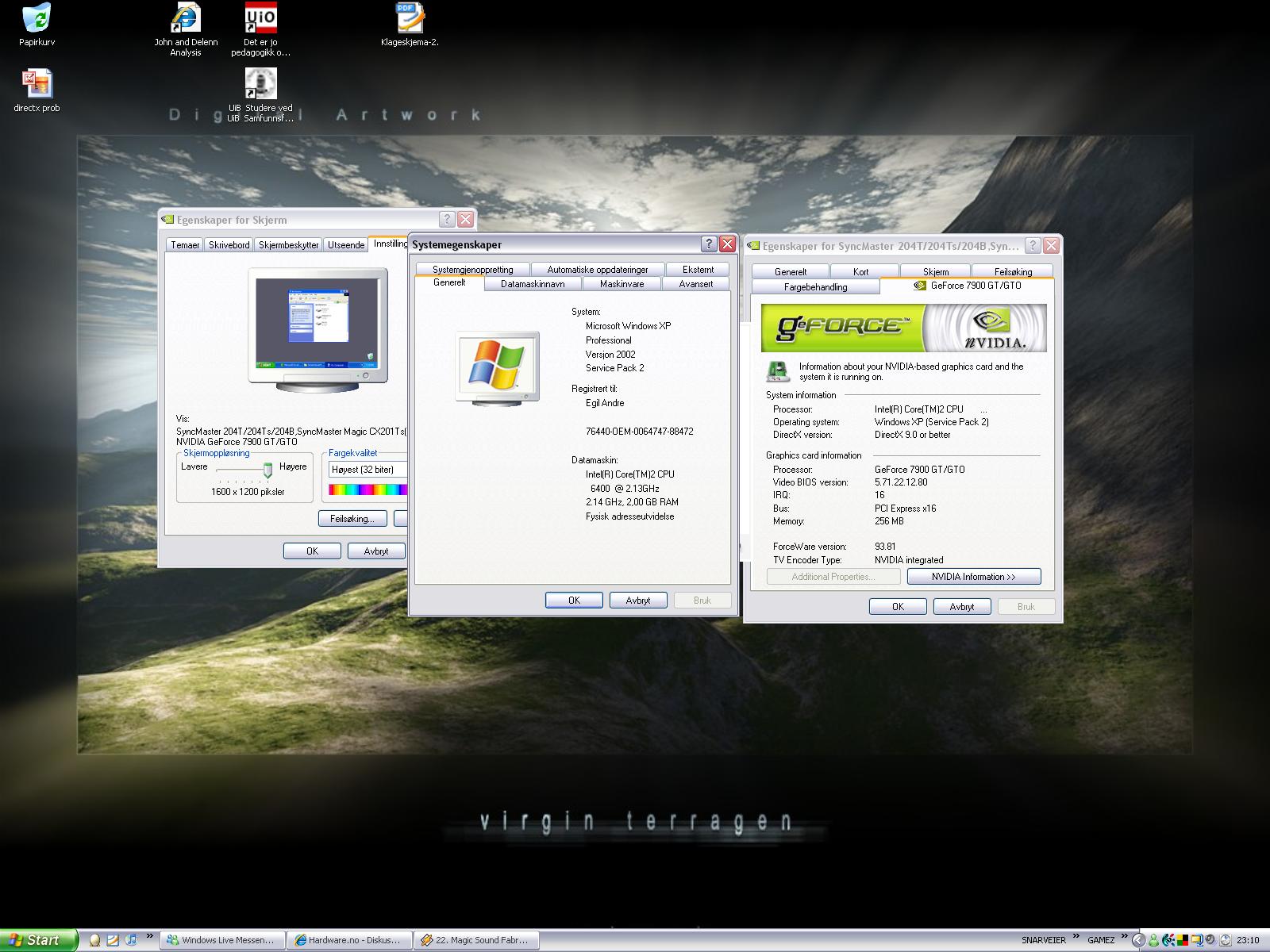Switch to Avansert tab in Systemegenskaper
This screenshot has height=952, width=1270.
tap(695, 284)
